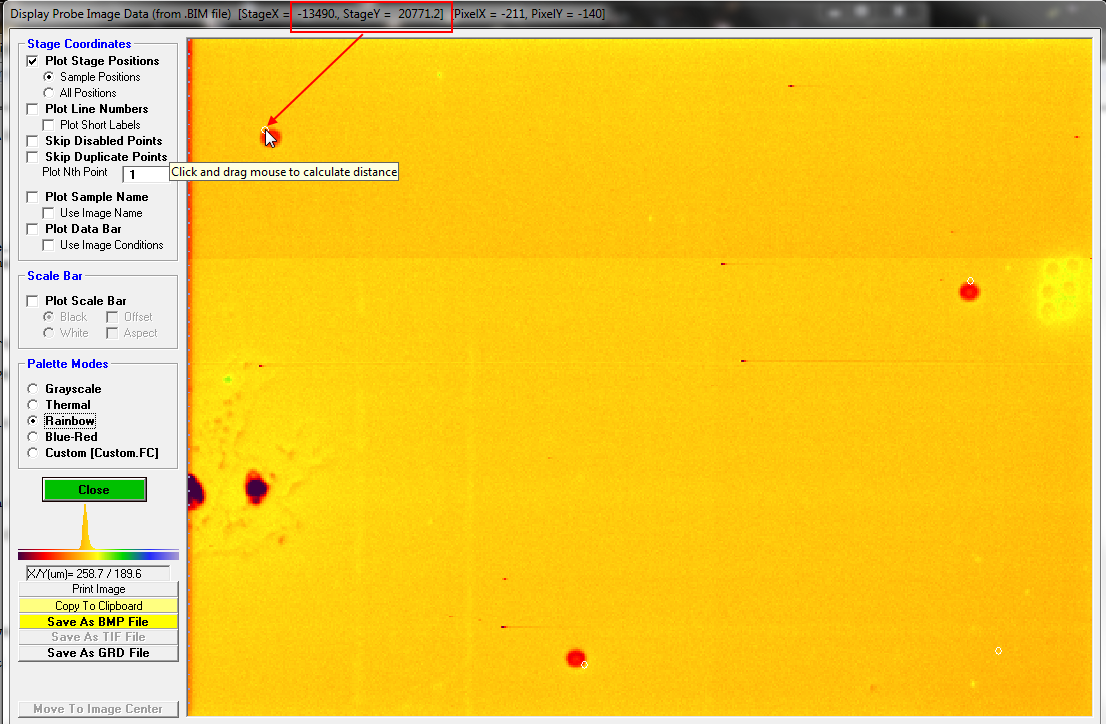Switch palette to Grayscale mode

[x=33, y=389]
